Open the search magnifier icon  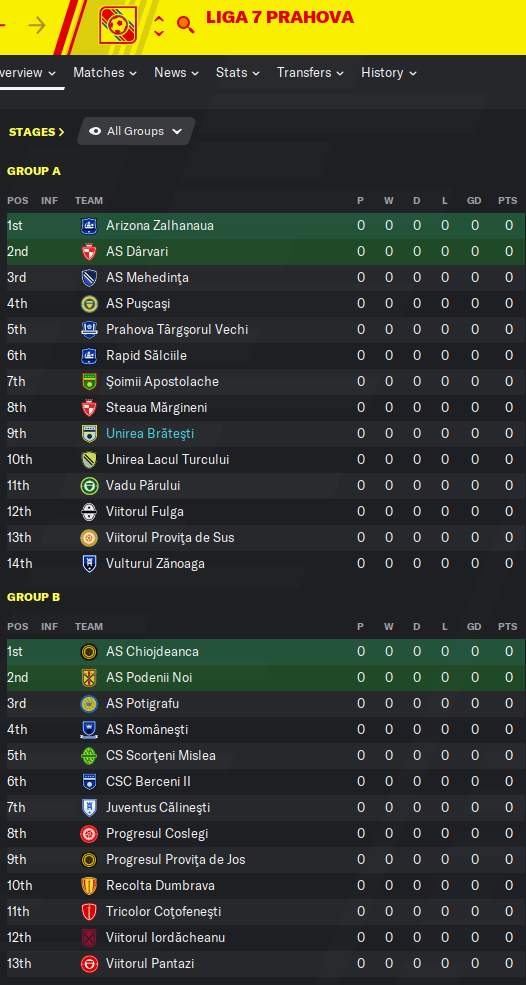coord(185,24)
